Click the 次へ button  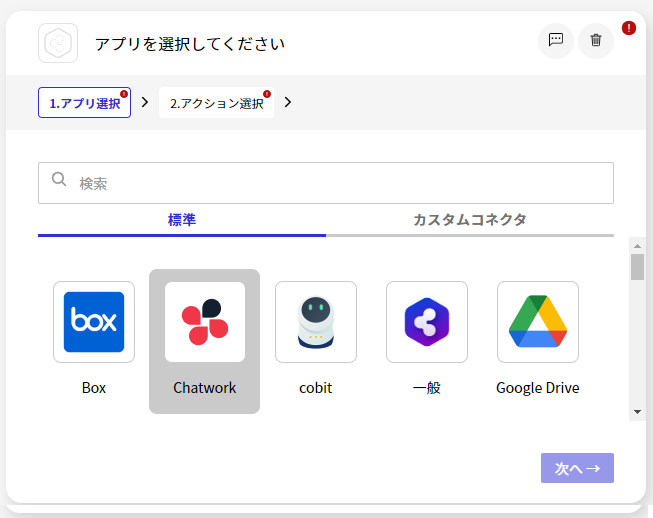[577, 468]
